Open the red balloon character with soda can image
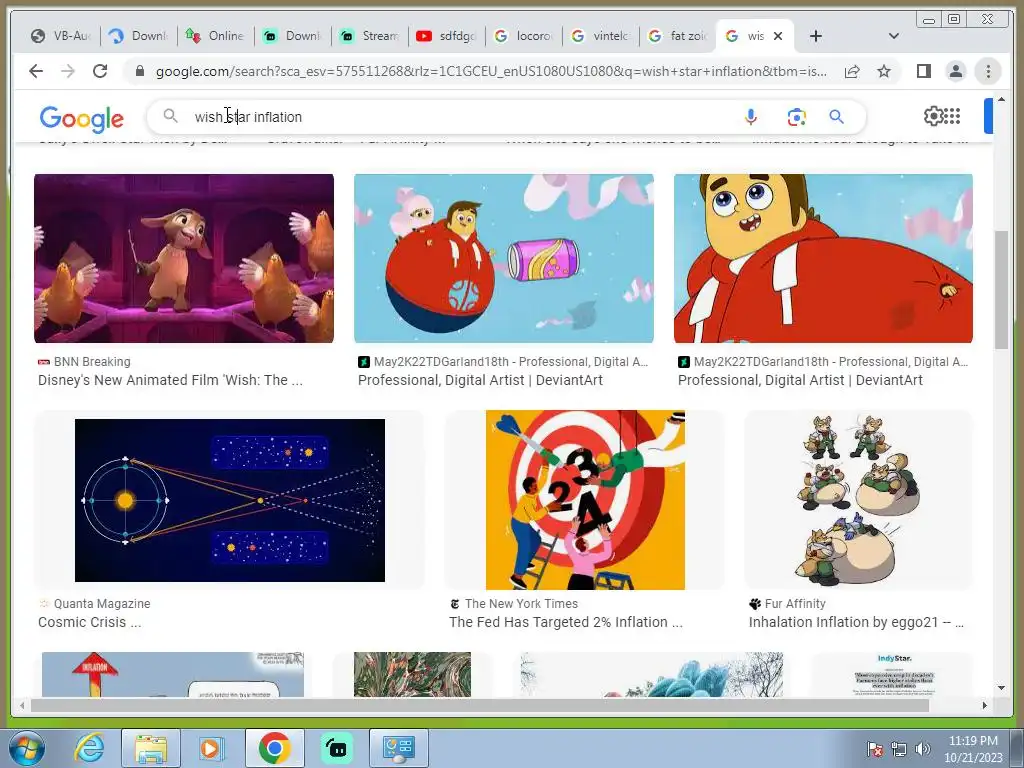The image size is (1024, 768). tap(504, 258)
